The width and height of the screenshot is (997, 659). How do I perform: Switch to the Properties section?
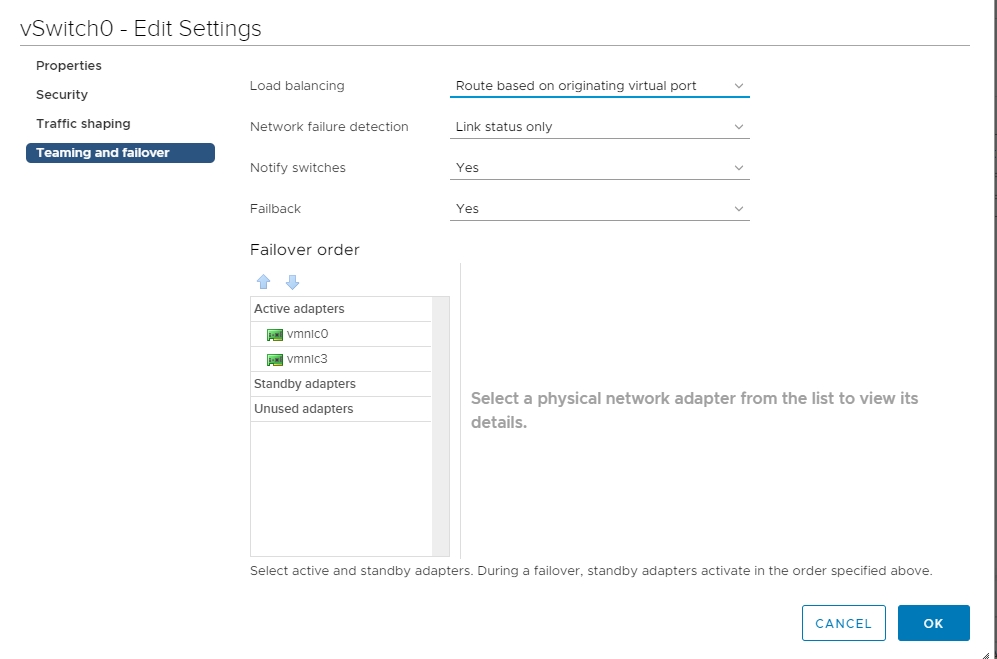click(x=69, y=66)
